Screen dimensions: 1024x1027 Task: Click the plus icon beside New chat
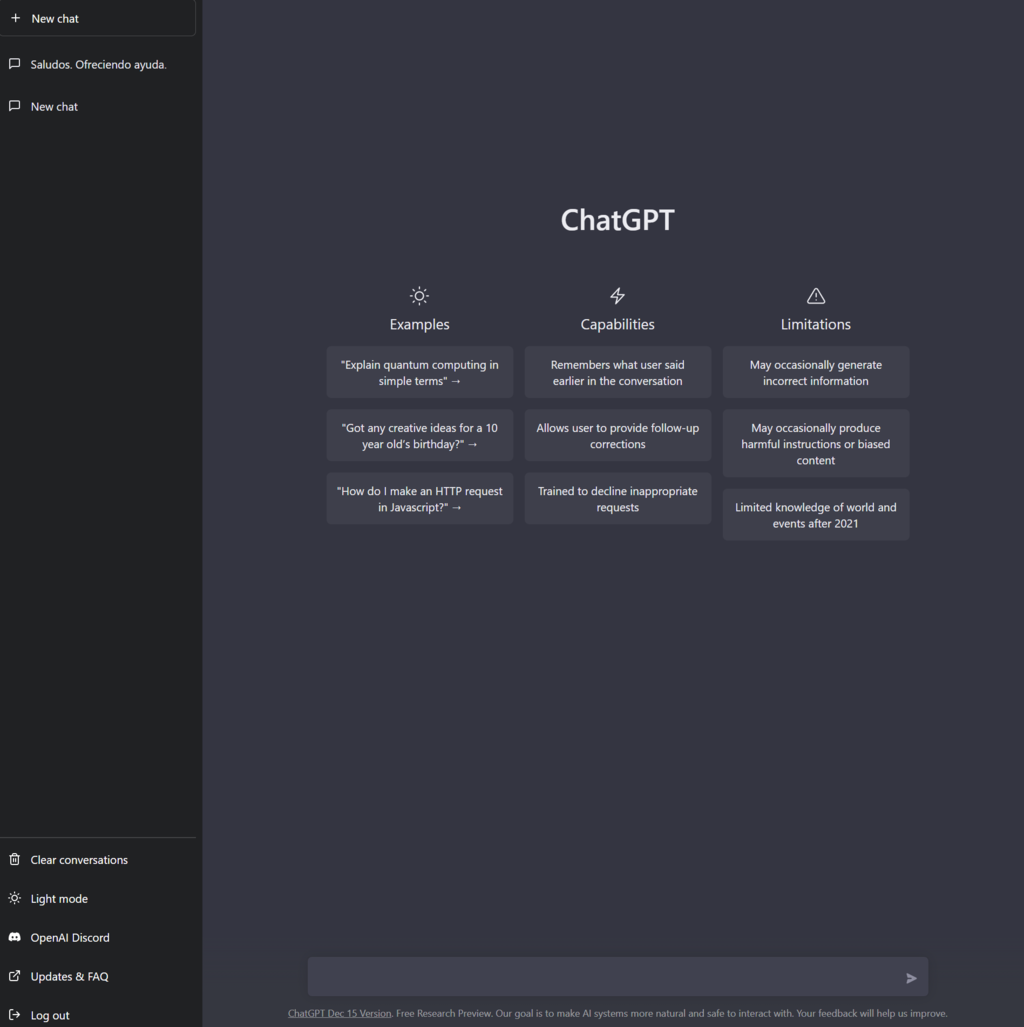pos(15,18)
